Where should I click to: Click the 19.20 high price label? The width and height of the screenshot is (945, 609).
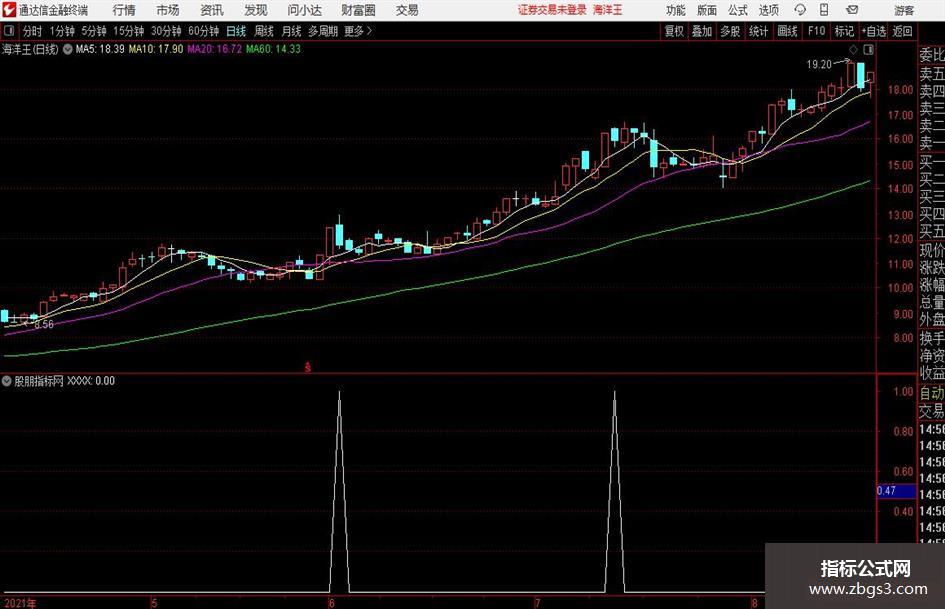point(819,65)
